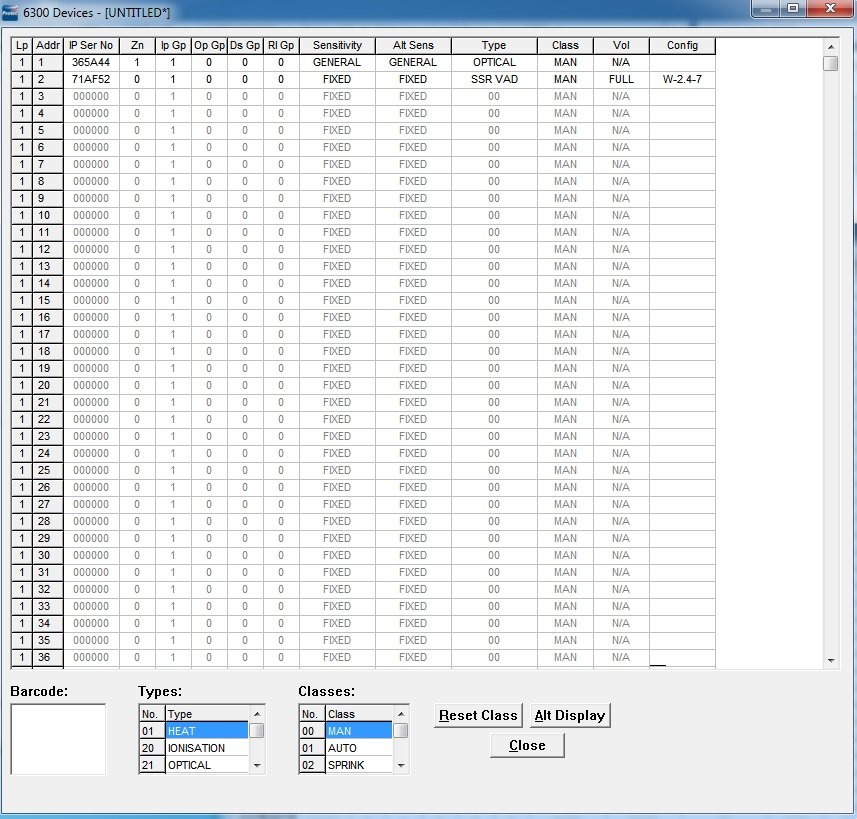Click the IP Ser No column header
The height and width of the screenshot is (819, 857).
coord(91,45)
